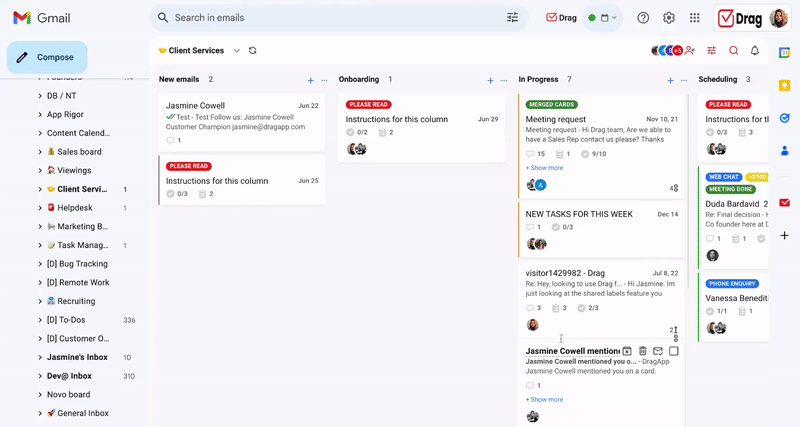Open visitor1429982 - Drag card
This screenshot has height=427, width=800.
(x=602, y=300)
